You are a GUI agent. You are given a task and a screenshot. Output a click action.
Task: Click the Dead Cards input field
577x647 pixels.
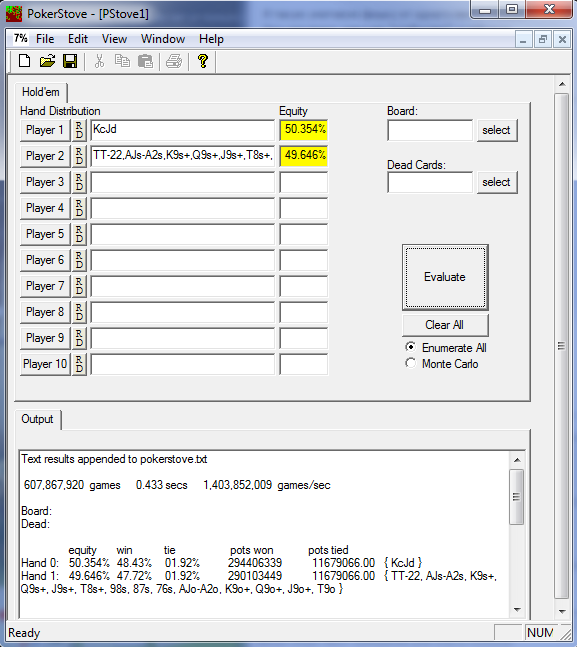coord(430,182)
